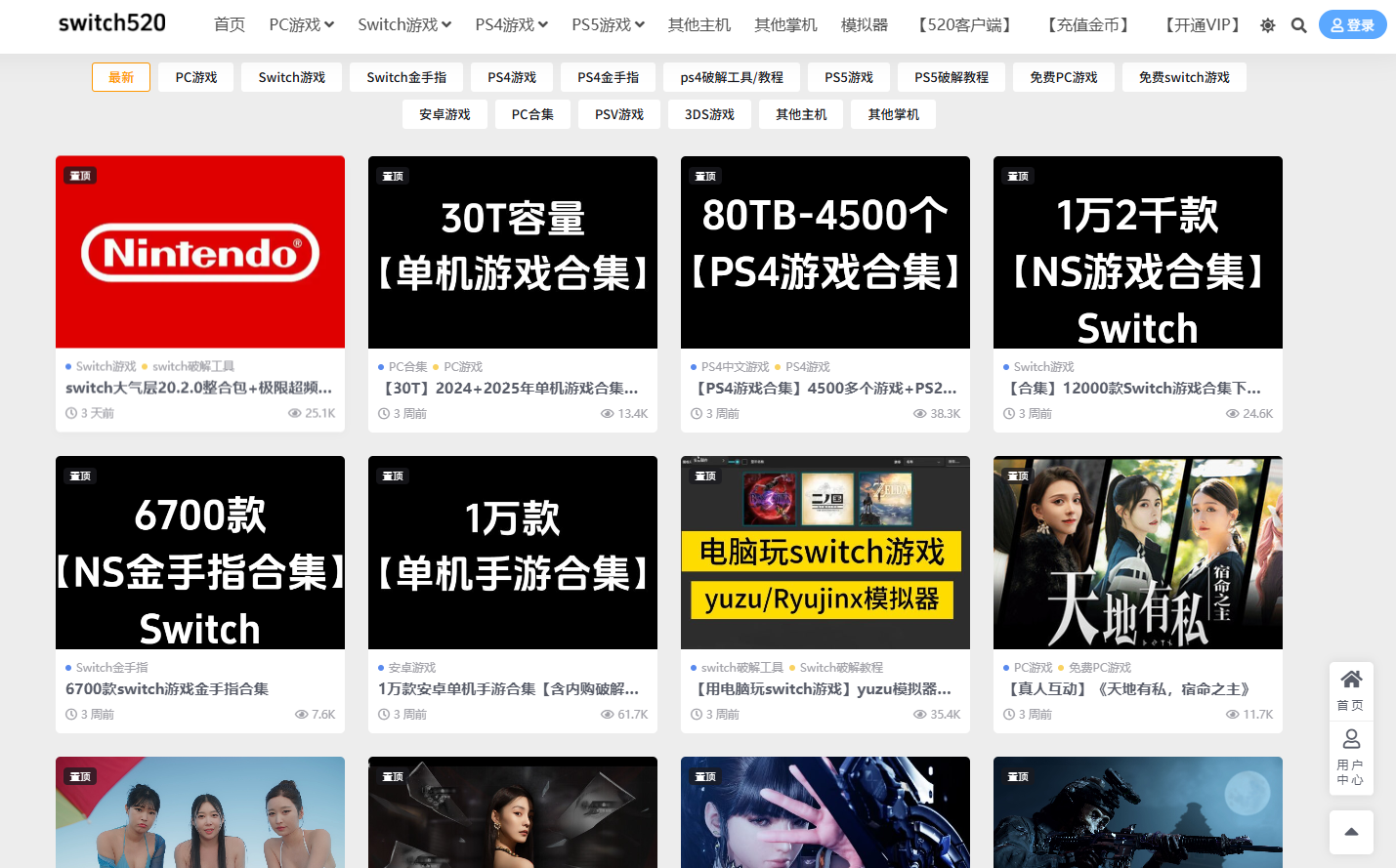Open 【充值金币】 menu link
This screenshot has height=868, width=1396.
(1088, 24)
